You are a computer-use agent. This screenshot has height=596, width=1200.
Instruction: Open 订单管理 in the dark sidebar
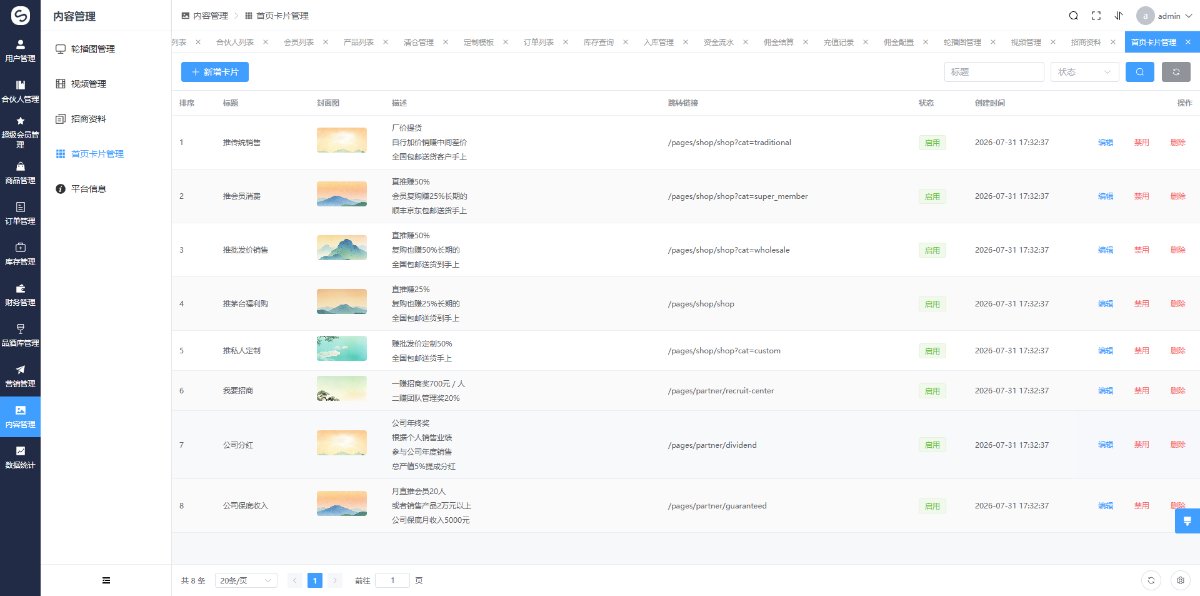(x=20, y=213)
